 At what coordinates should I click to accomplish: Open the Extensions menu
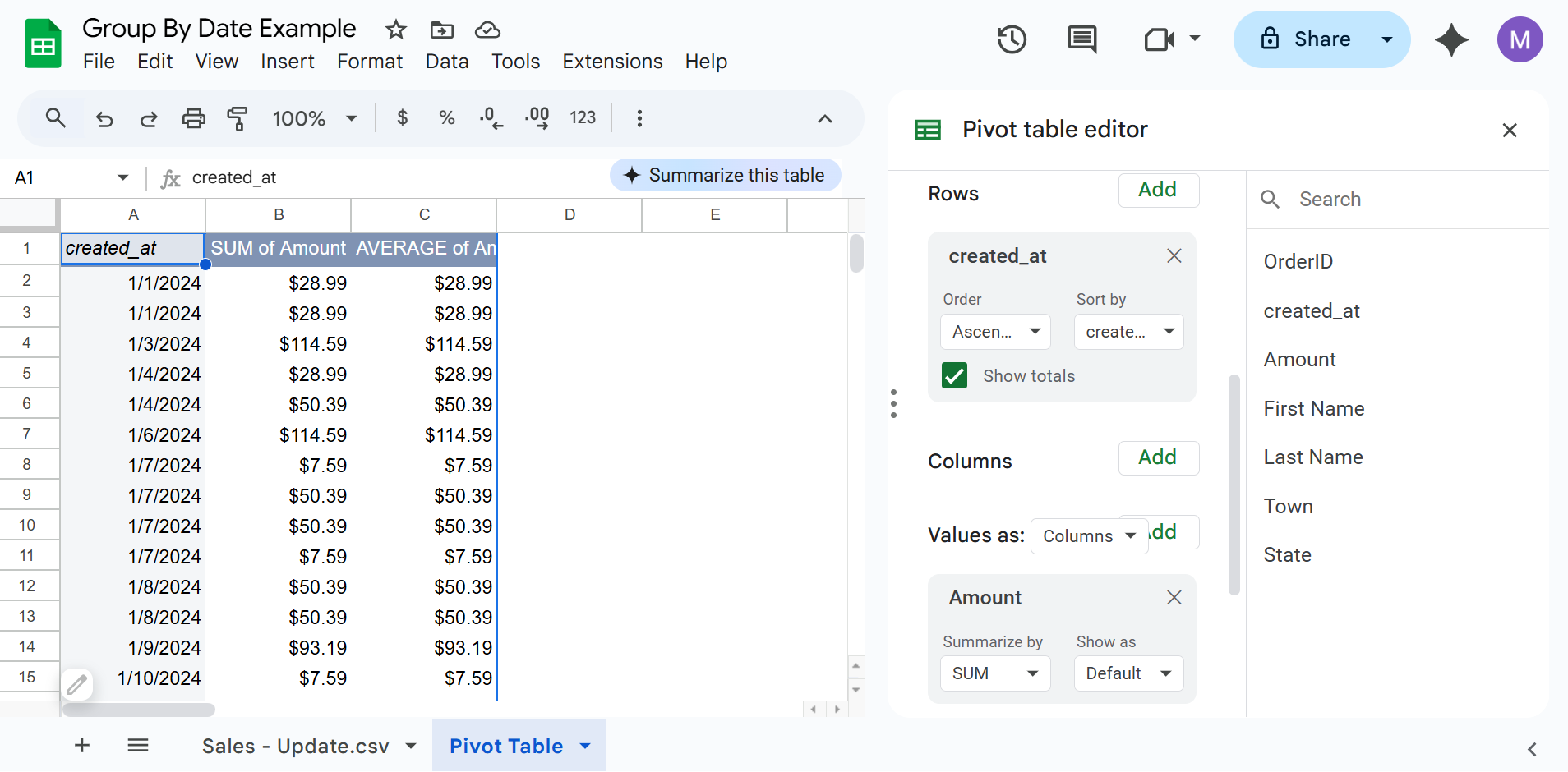point(612,62)
